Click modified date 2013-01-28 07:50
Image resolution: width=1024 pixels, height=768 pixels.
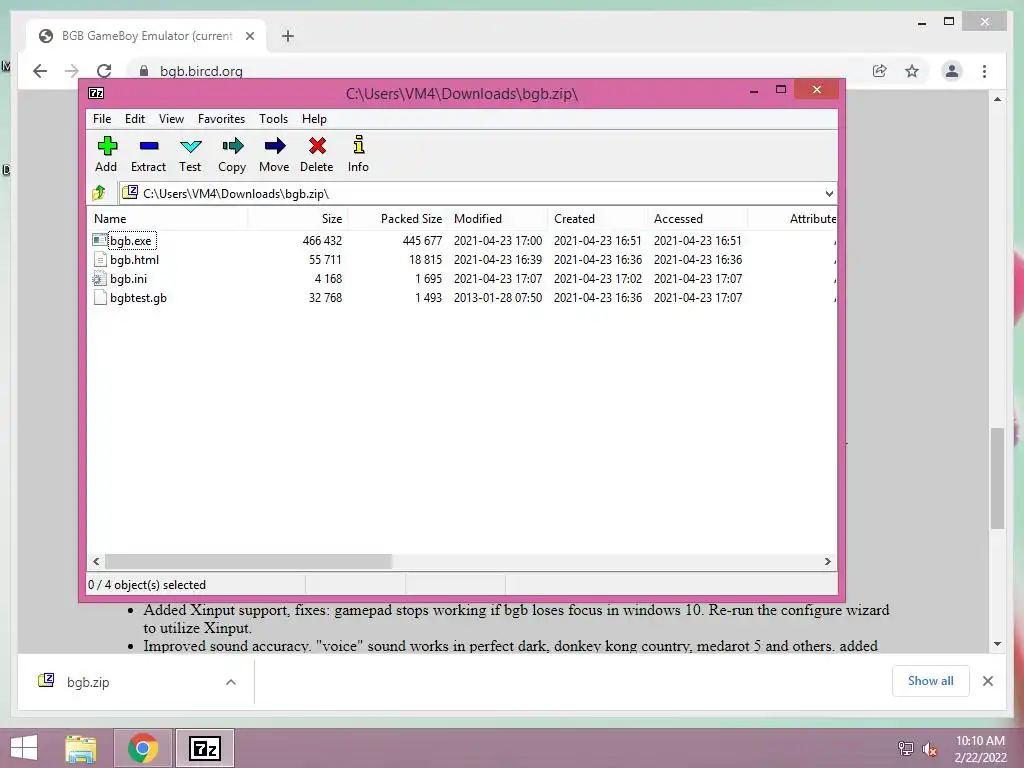498,297
